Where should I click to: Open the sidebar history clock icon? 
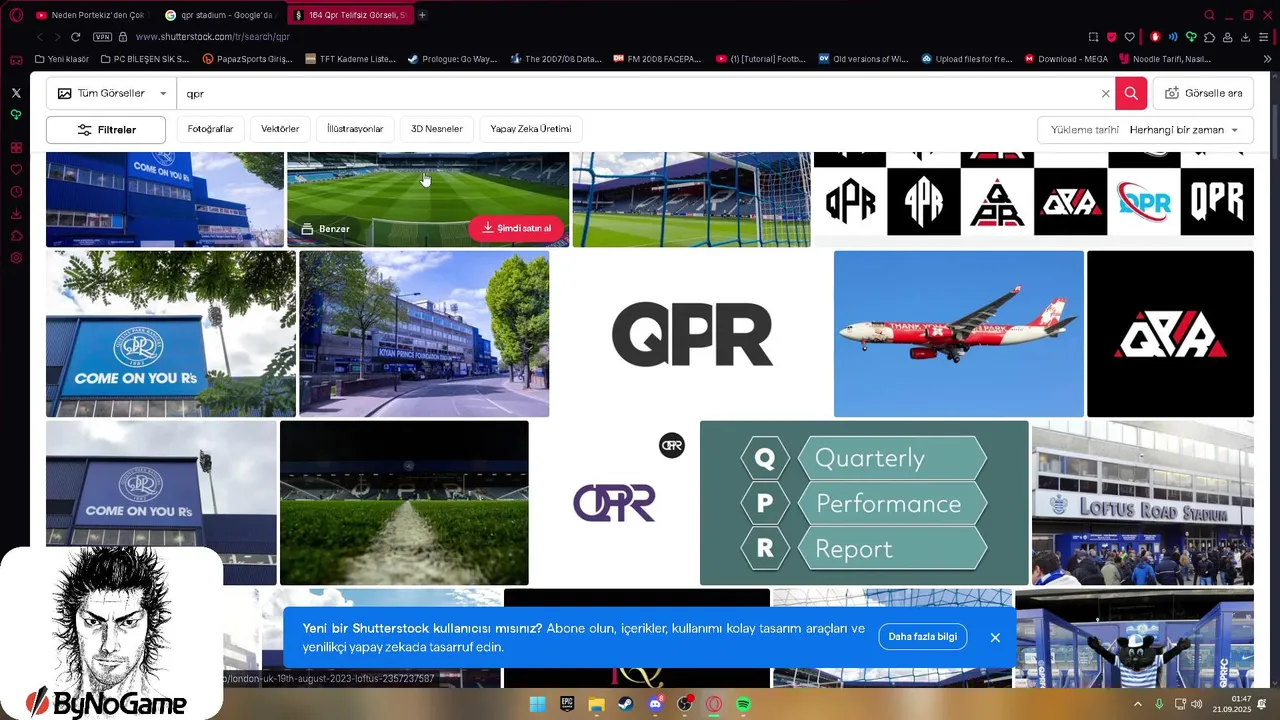(x=16, y=192)
